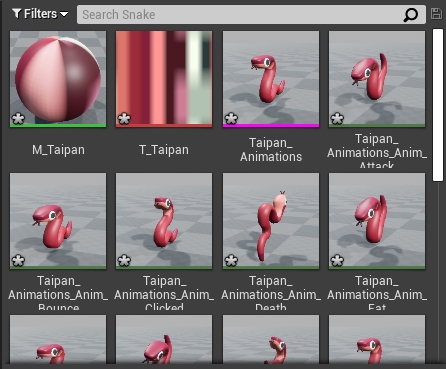446x369 pixels.
Task: Select the Taipan_Animations skeletal mesh thumbnail
Action: (271, 79)
